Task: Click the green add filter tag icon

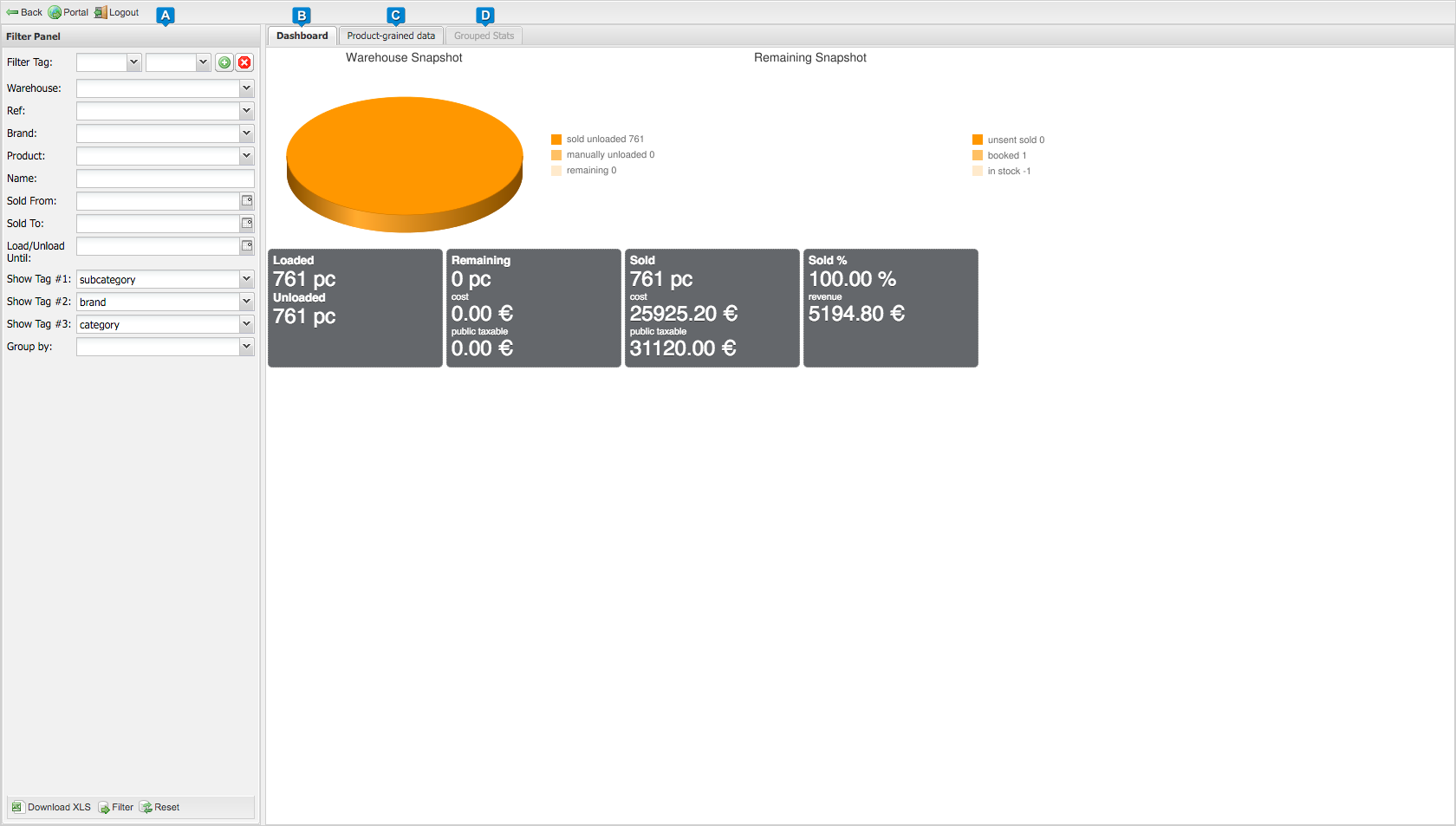Action: click(224, 62)
